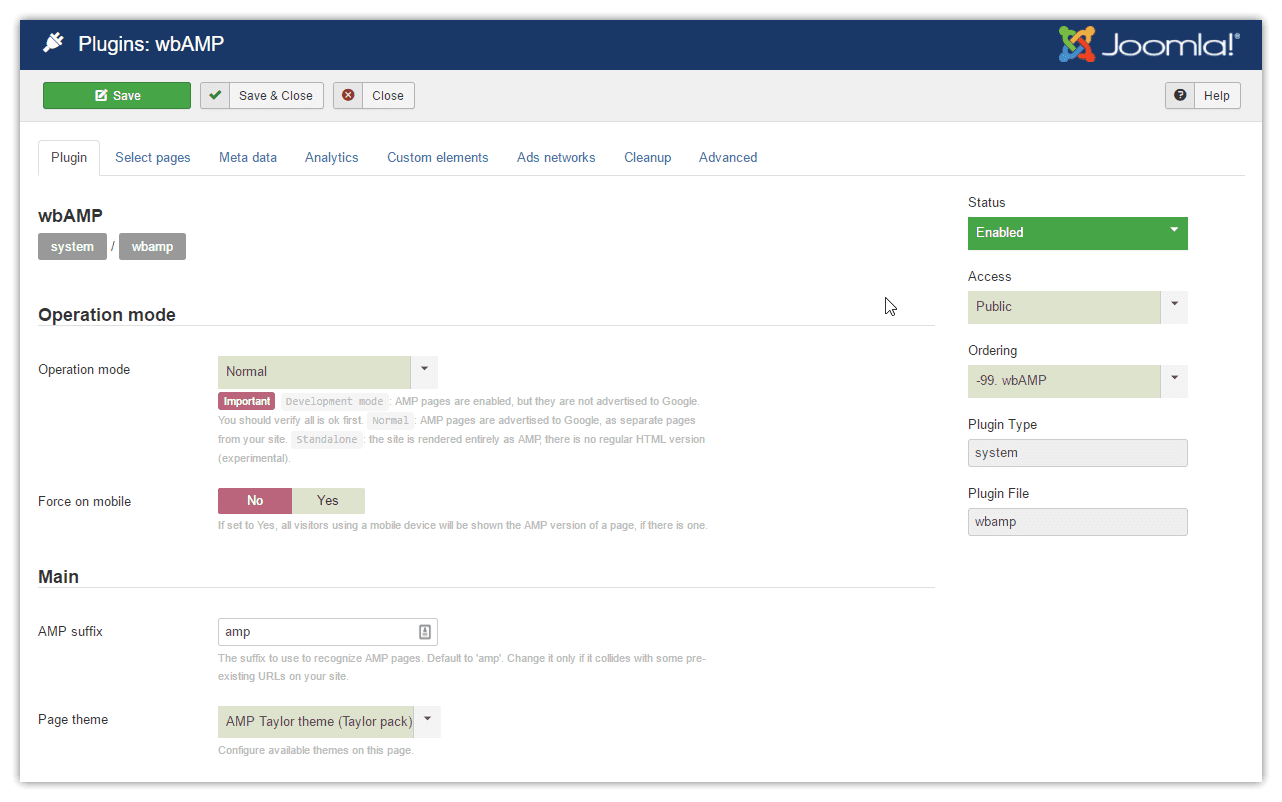Click the Save & Close button label
The height and width of the screenshot is (802, 1282).
(x=276, y=96)
